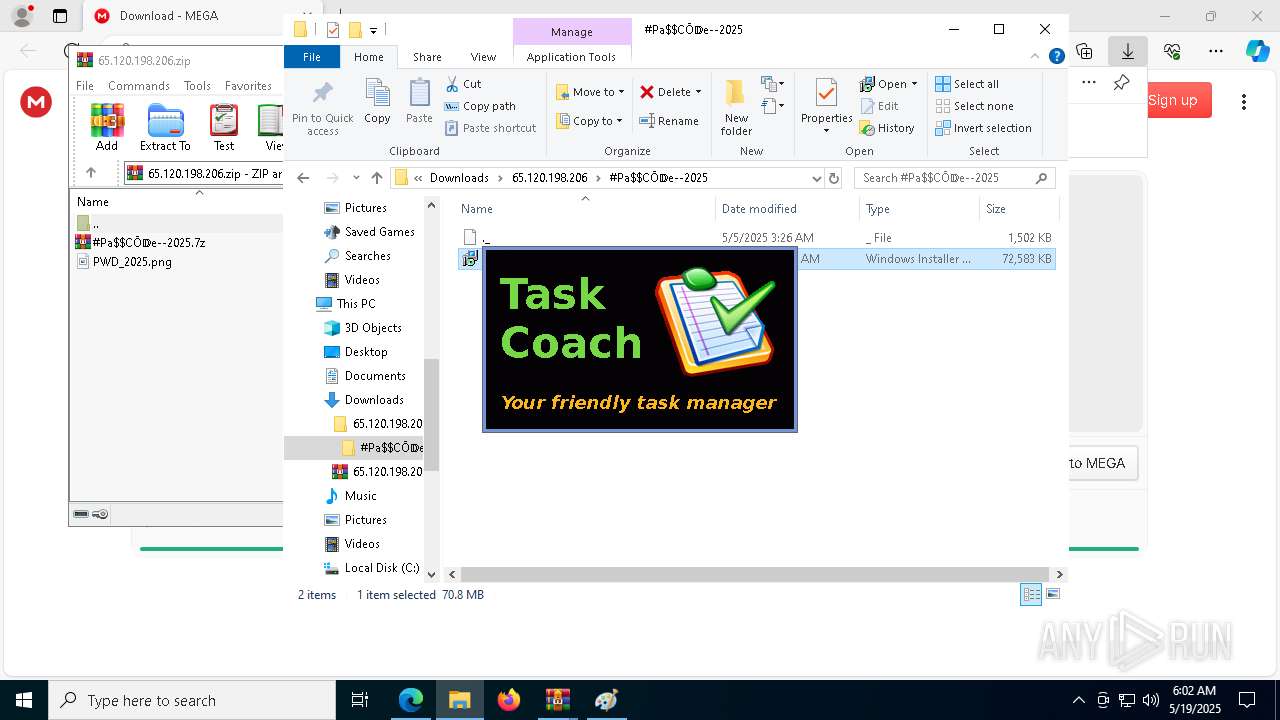This screenshot has width=1280, height=720.
Task: Click browser downloads icon in Edge toolbar
Action: click(x=1128, y=51)
